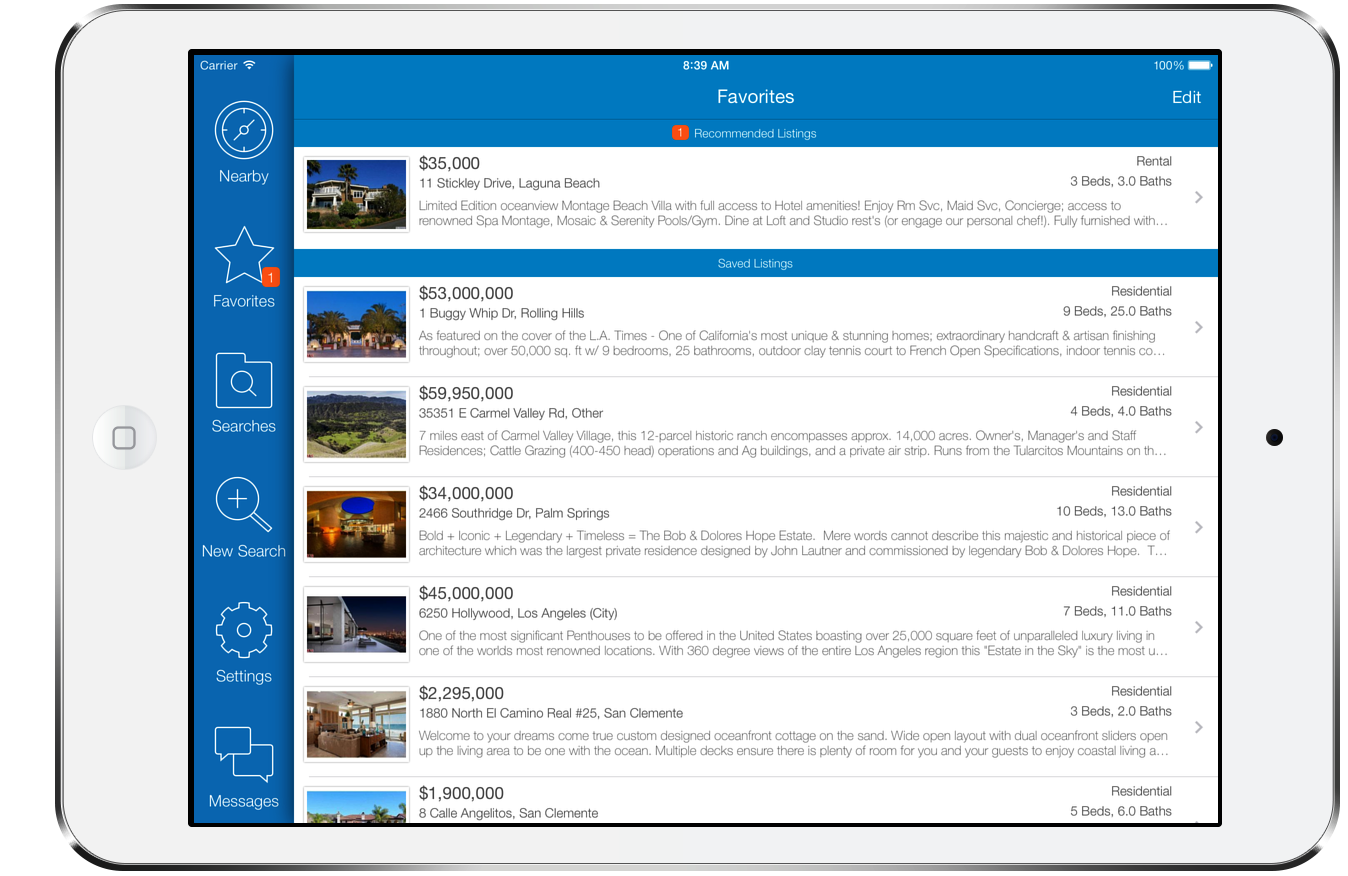Click the Favorites title in header
This screenshot has height=876, width=1348.
756,97
